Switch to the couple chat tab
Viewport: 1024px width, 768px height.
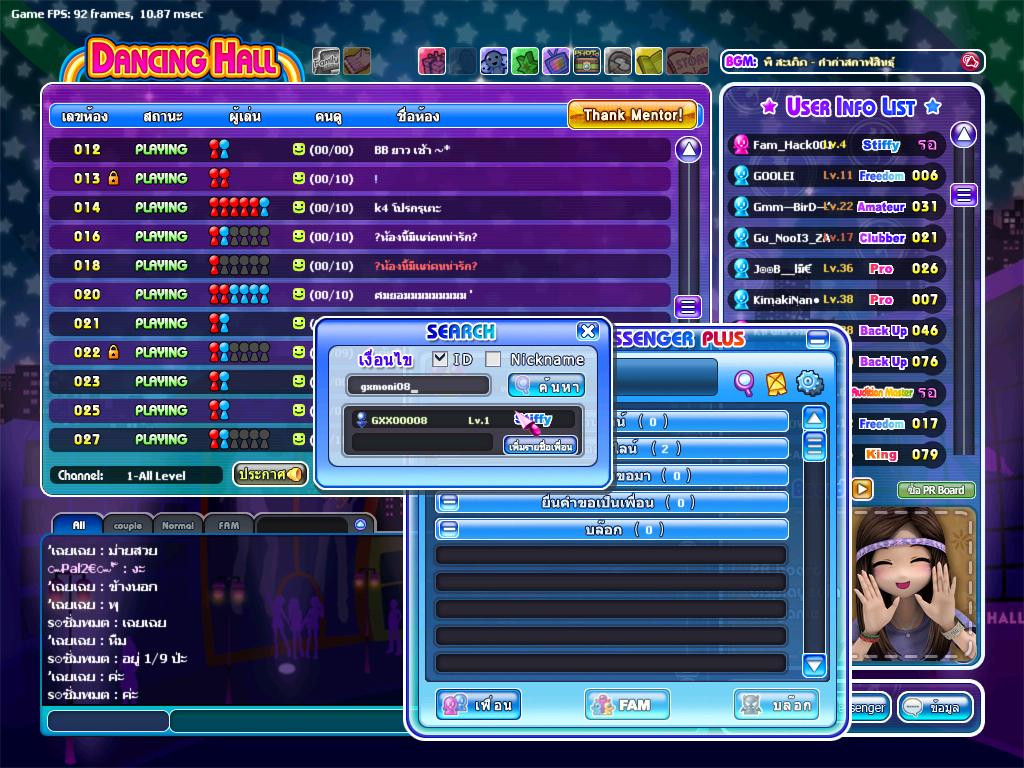coord(128,525)
